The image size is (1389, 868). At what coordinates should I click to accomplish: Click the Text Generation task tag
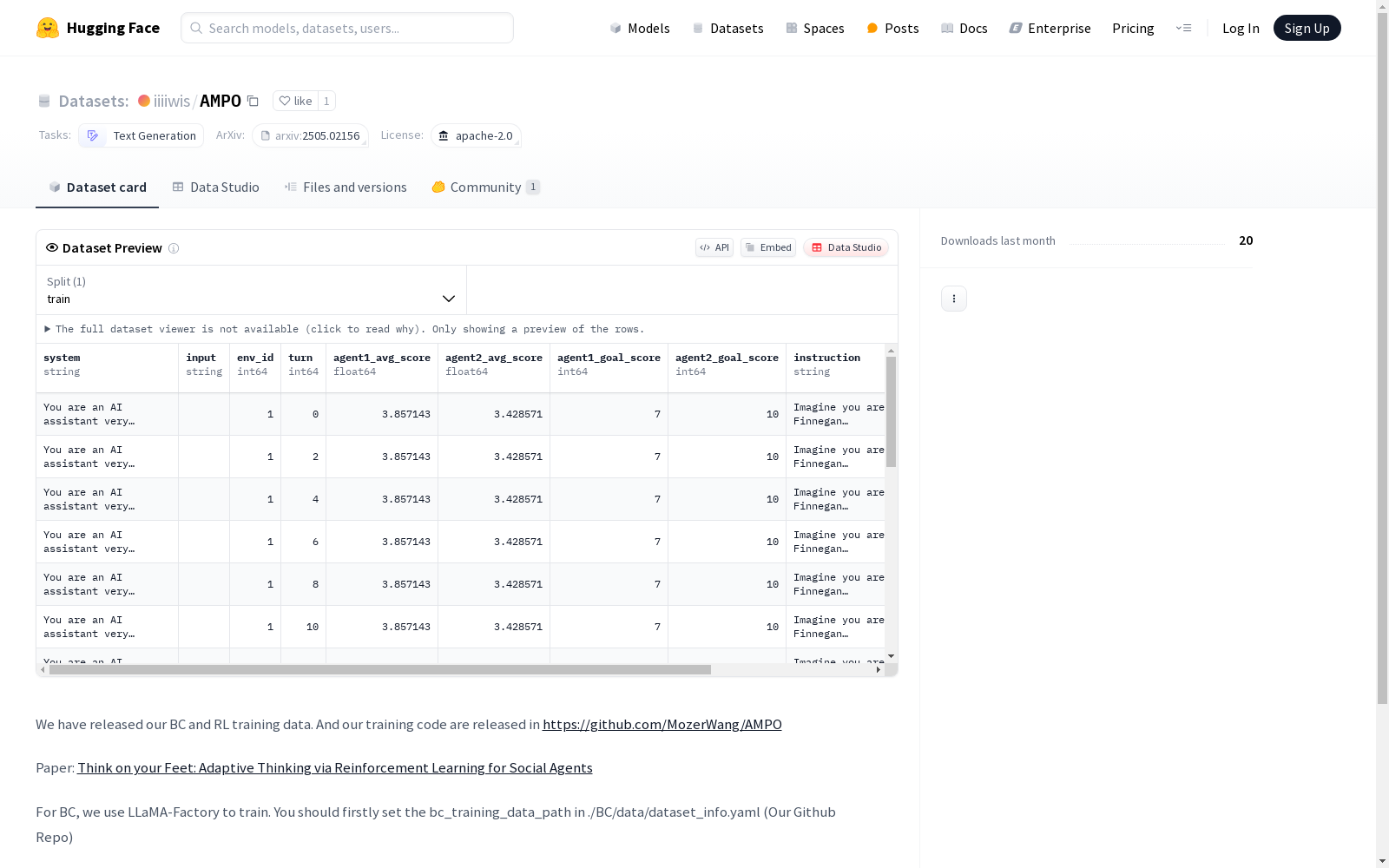pos(141,135)
